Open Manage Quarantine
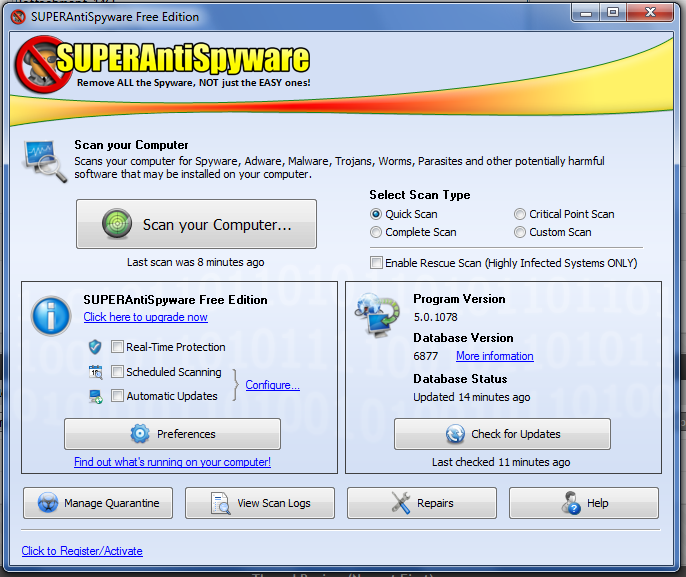This screenshot has width=686, height=577. 98,503
